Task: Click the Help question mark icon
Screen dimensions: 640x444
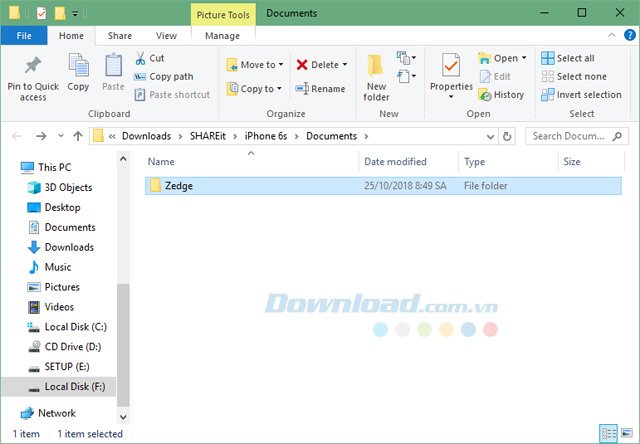Action: click(x=630, y=35)
